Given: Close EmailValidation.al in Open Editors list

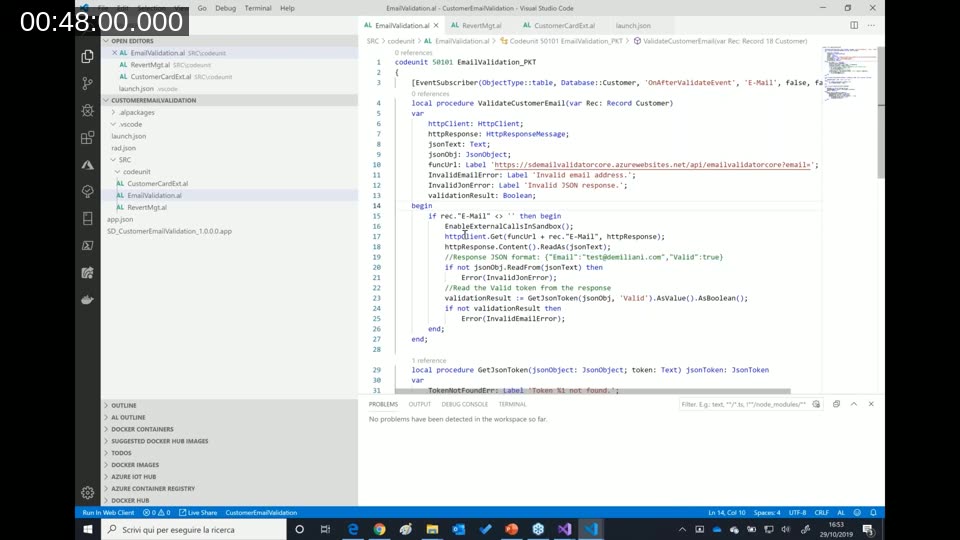Looking at the screenshot, I should point(114,53).
